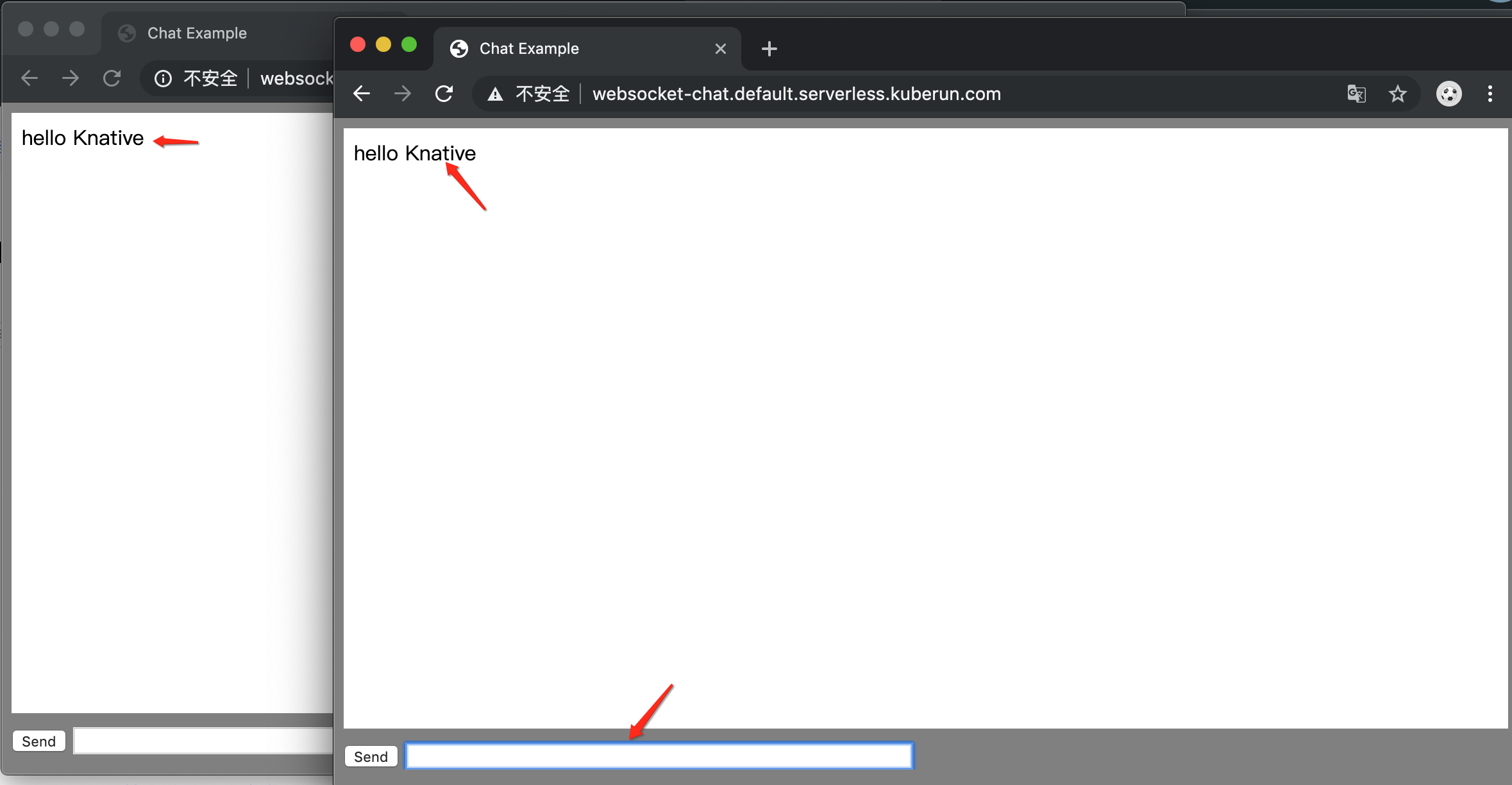Click the close tab X button
The width and height of the screenshot is (1512, 785).
pyautogui.click(x=720, y=48)
